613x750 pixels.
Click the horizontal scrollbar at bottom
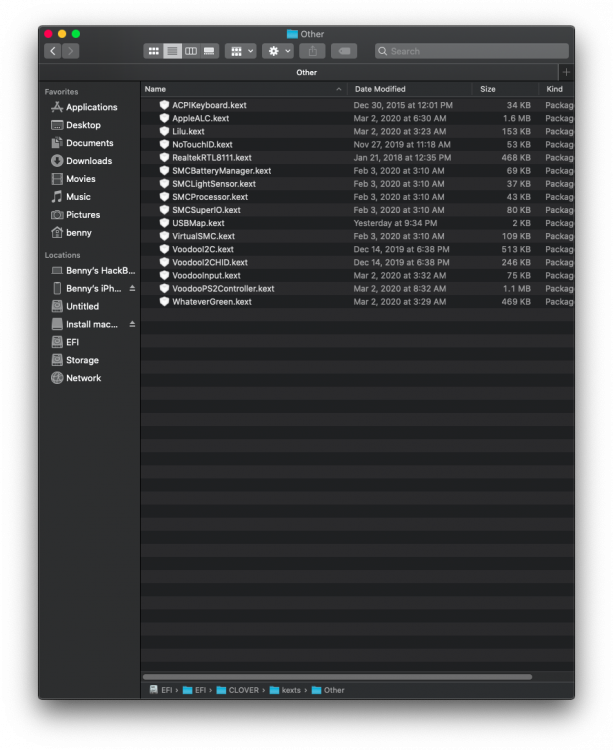[x=337, y=677]
